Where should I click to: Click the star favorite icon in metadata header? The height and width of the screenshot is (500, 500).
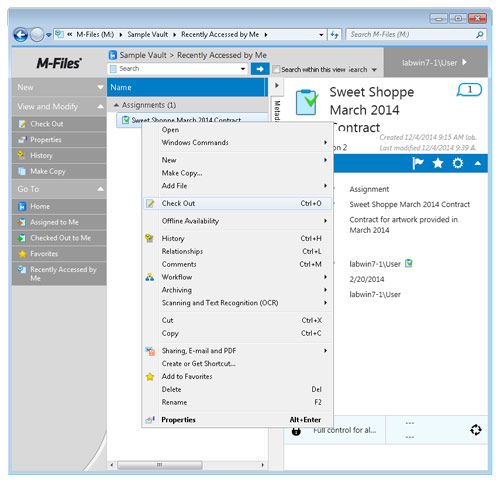click(x=438, y=163)
